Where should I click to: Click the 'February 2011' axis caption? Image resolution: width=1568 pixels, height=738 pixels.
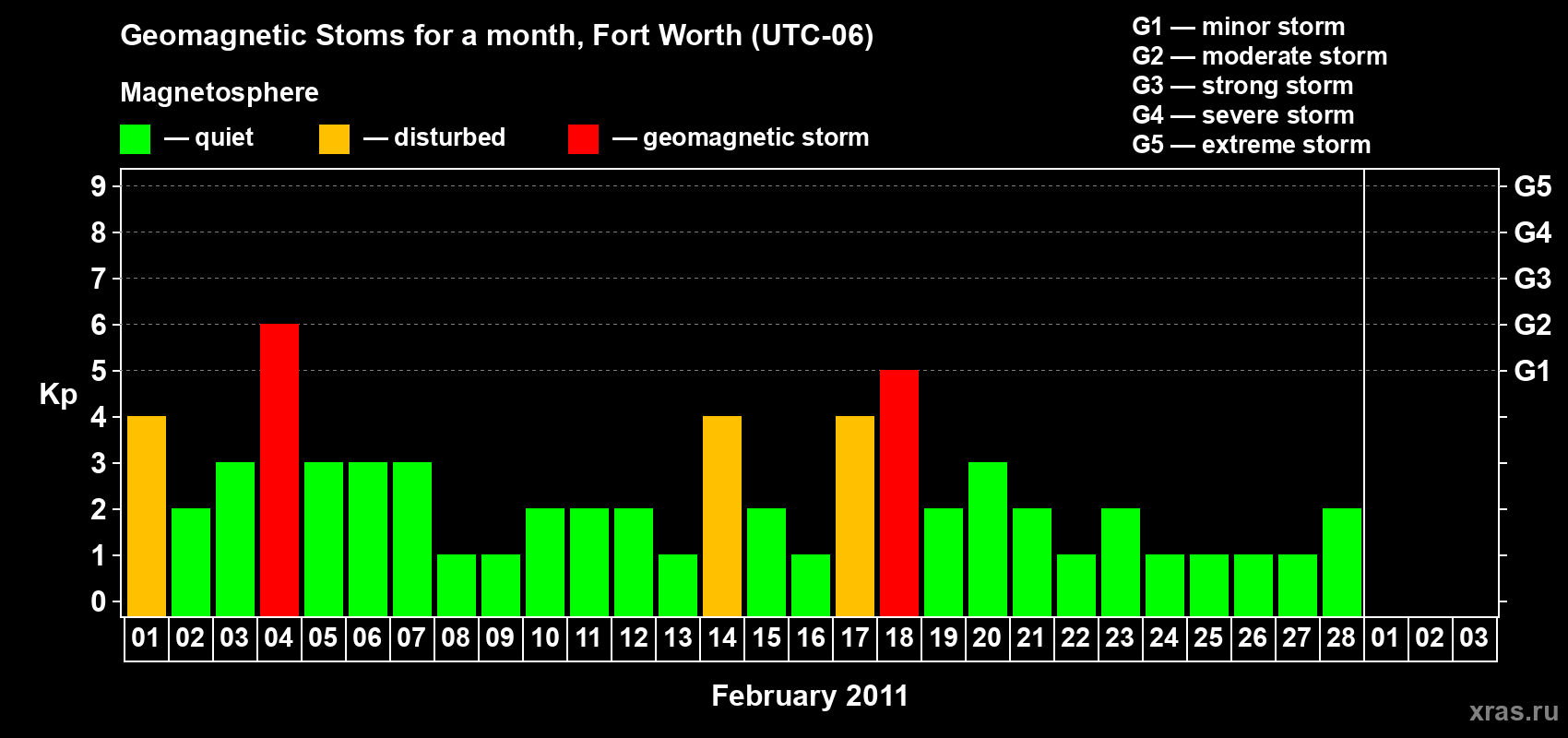(810, 696)
